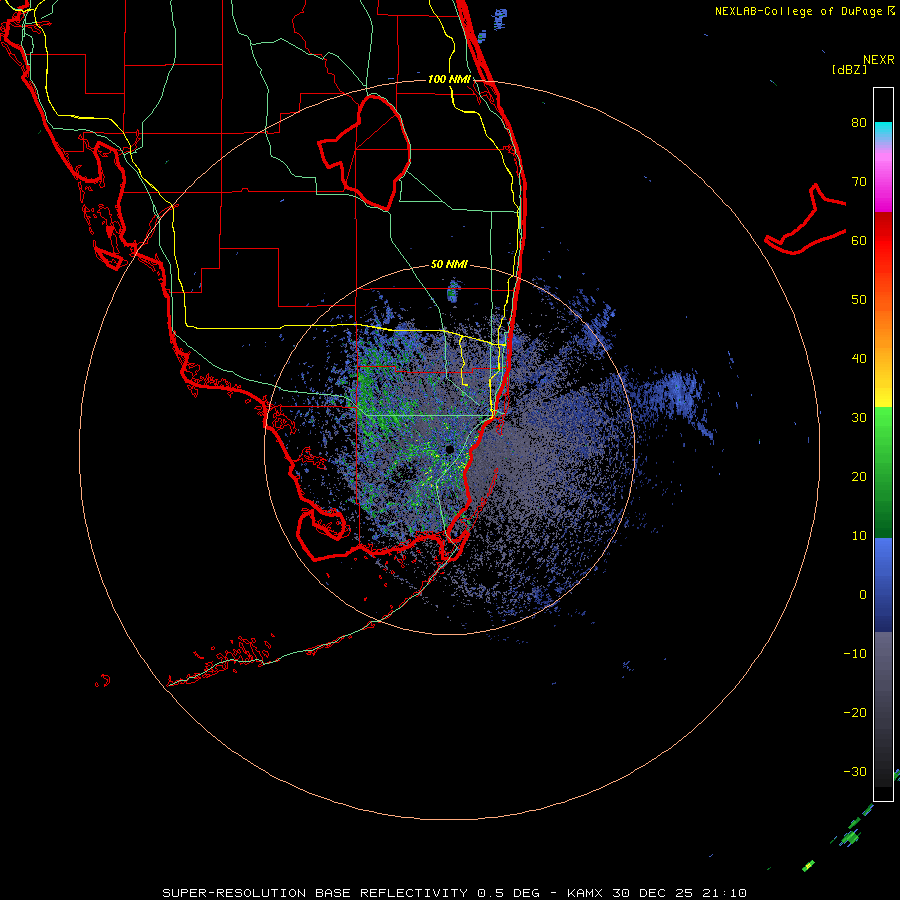Click the KAMX 30 DEC 25 21:10 timestamp

[x=657, y=893]
